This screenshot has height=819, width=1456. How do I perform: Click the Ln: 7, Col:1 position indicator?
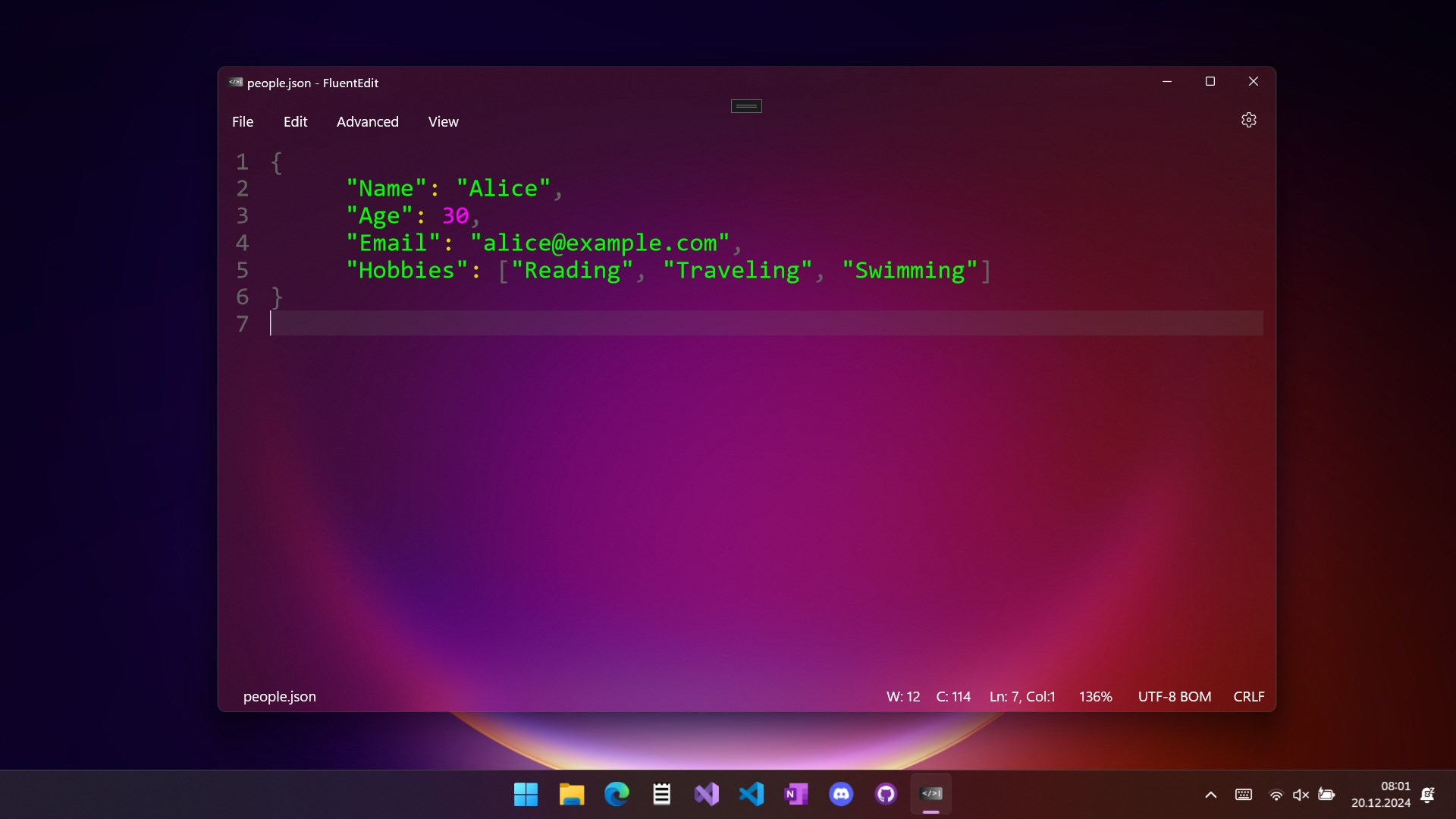[x=1021, y=696]
